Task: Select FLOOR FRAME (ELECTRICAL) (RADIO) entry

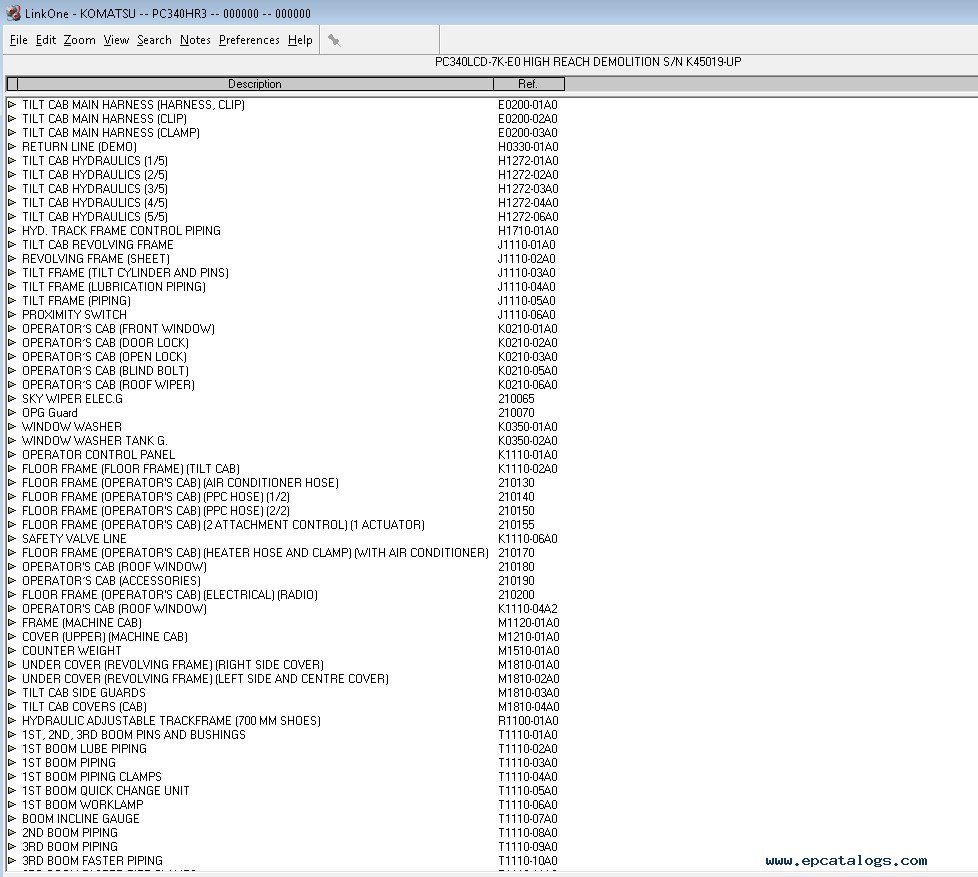Action: pyautogui.click(x=170, y=594)
